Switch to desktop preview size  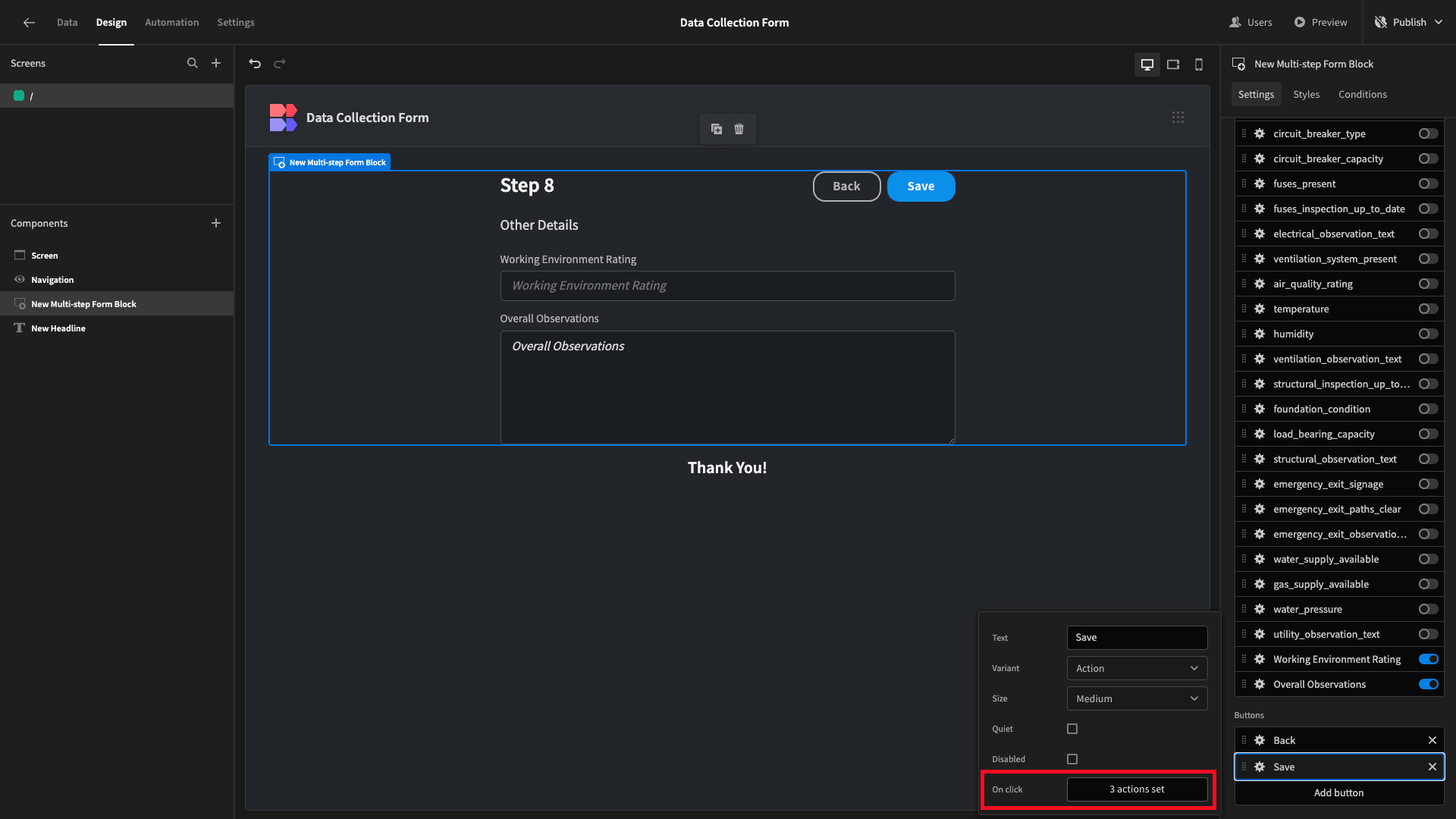tap(1147, 64)
